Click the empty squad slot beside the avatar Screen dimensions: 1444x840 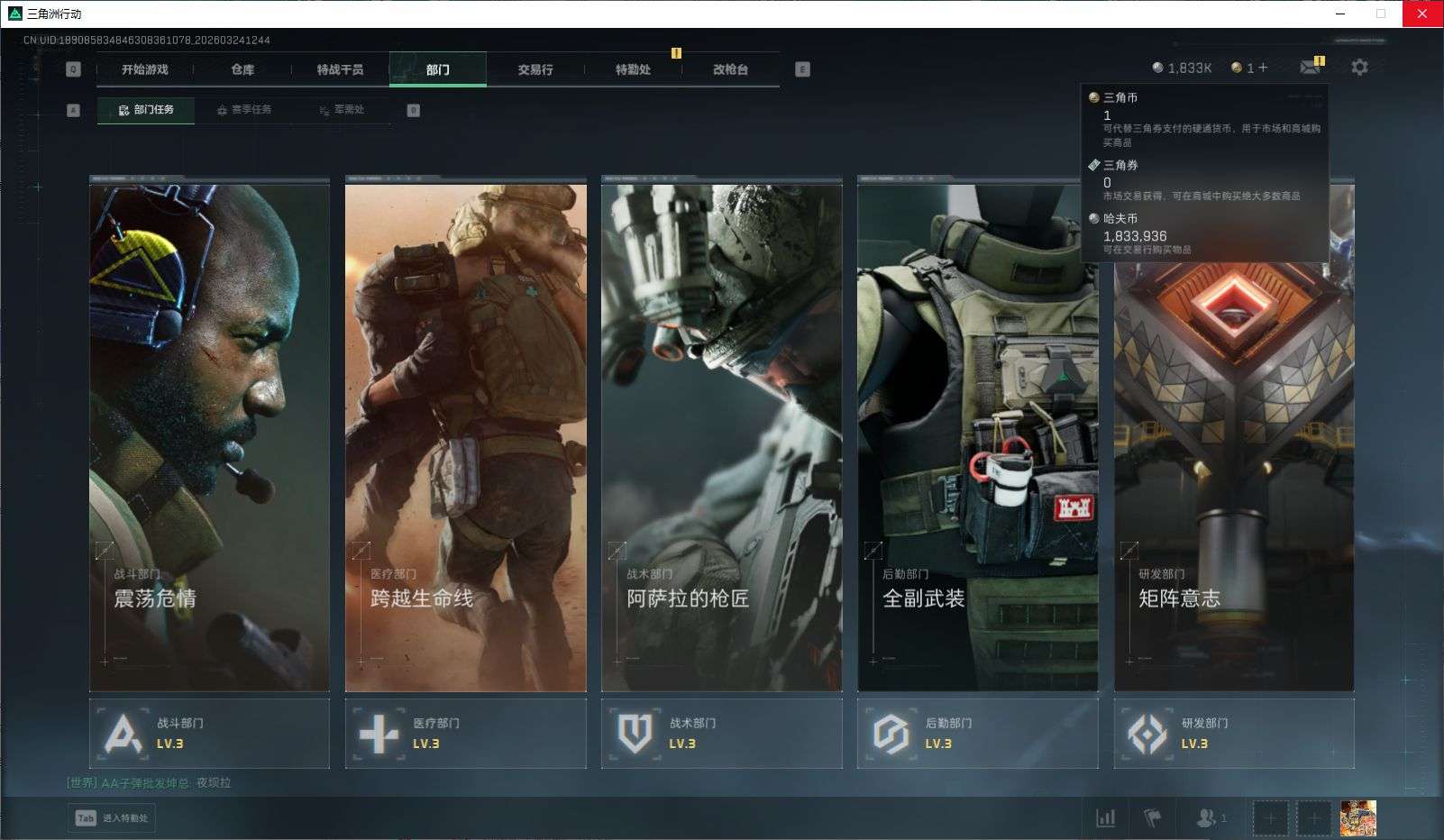[1314, 818]
